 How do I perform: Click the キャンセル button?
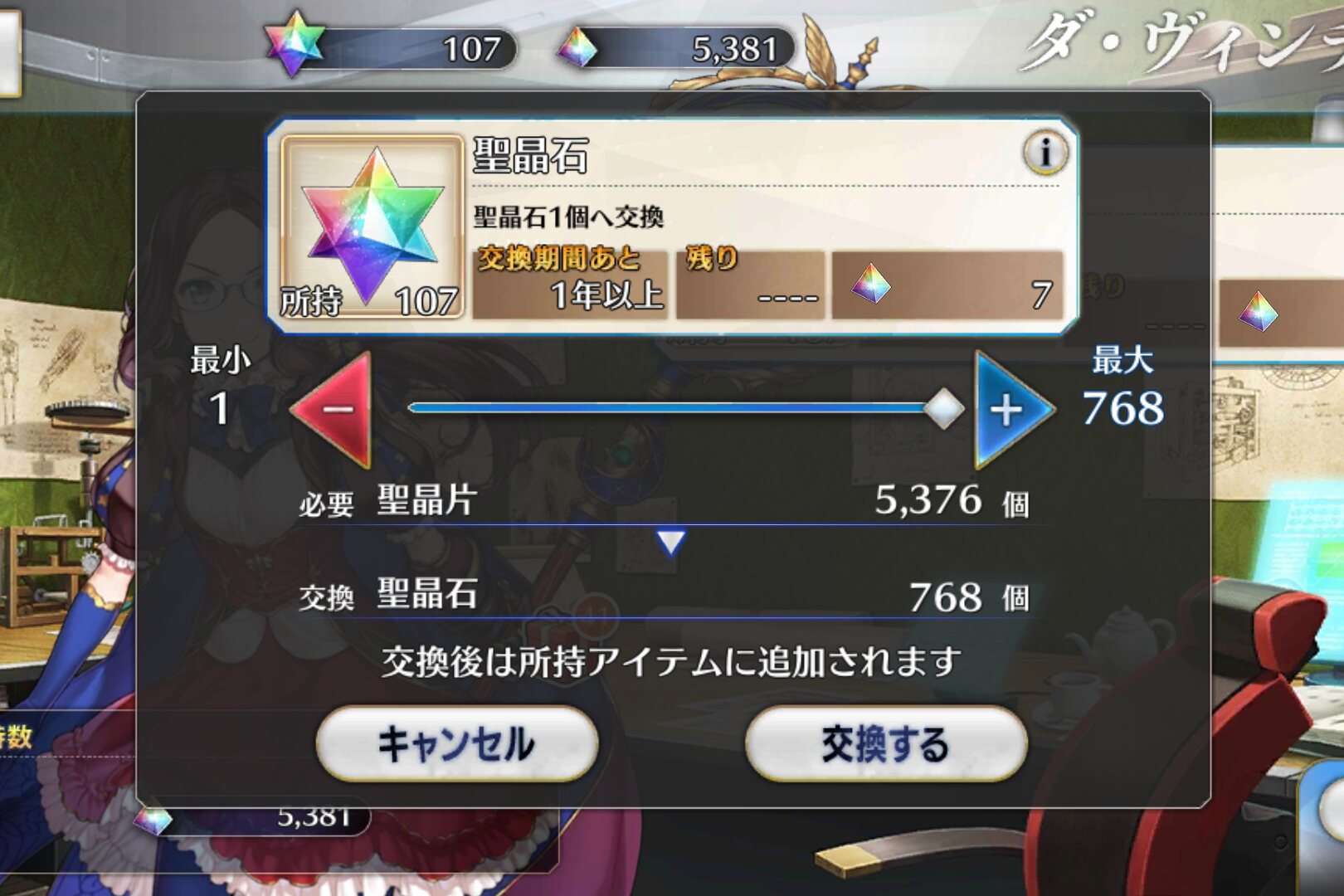457,744
